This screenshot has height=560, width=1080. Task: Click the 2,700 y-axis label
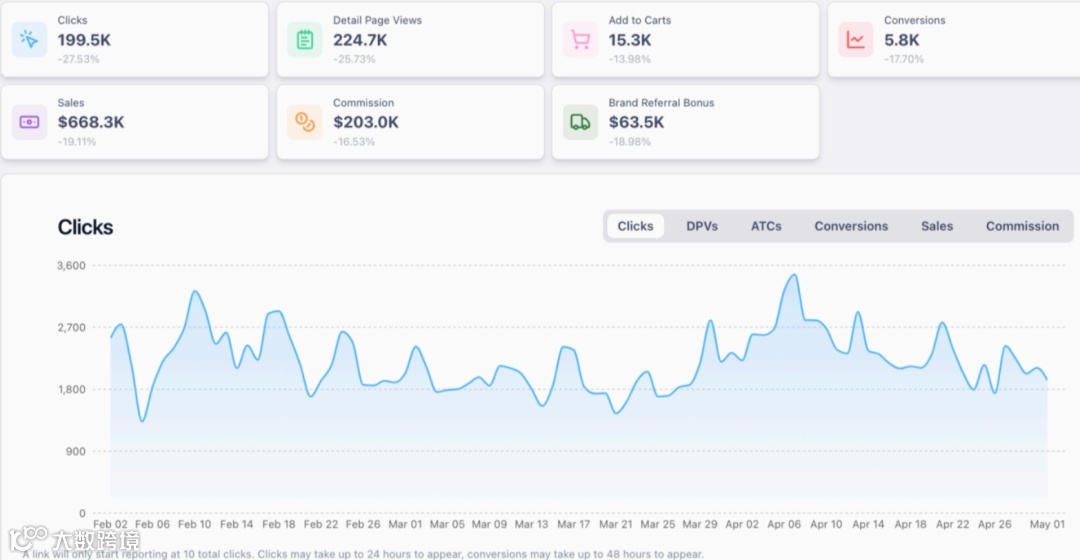point(72,327)
